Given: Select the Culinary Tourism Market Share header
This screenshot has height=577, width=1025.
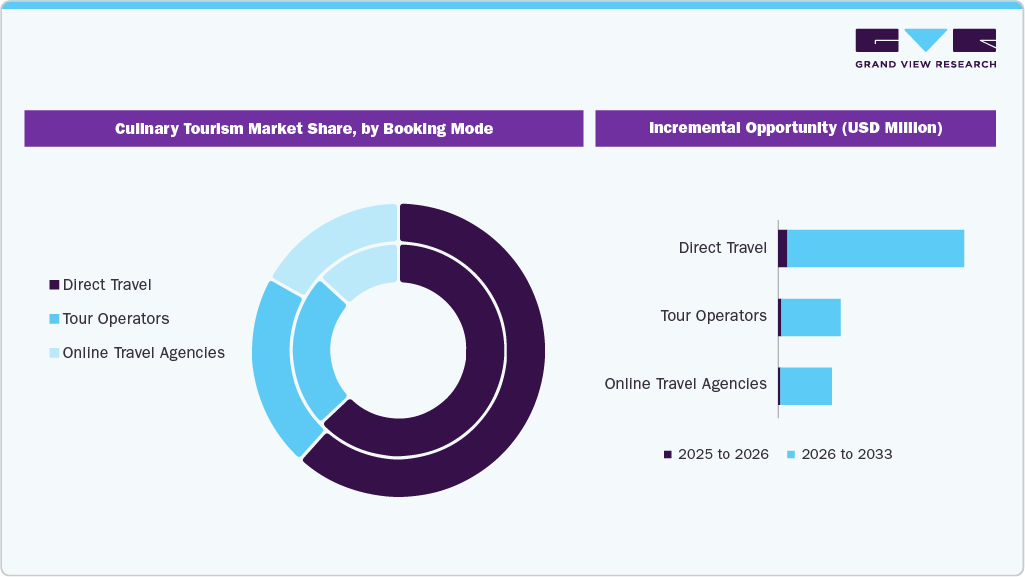Looking at the screenshot, I should [304, 128].
